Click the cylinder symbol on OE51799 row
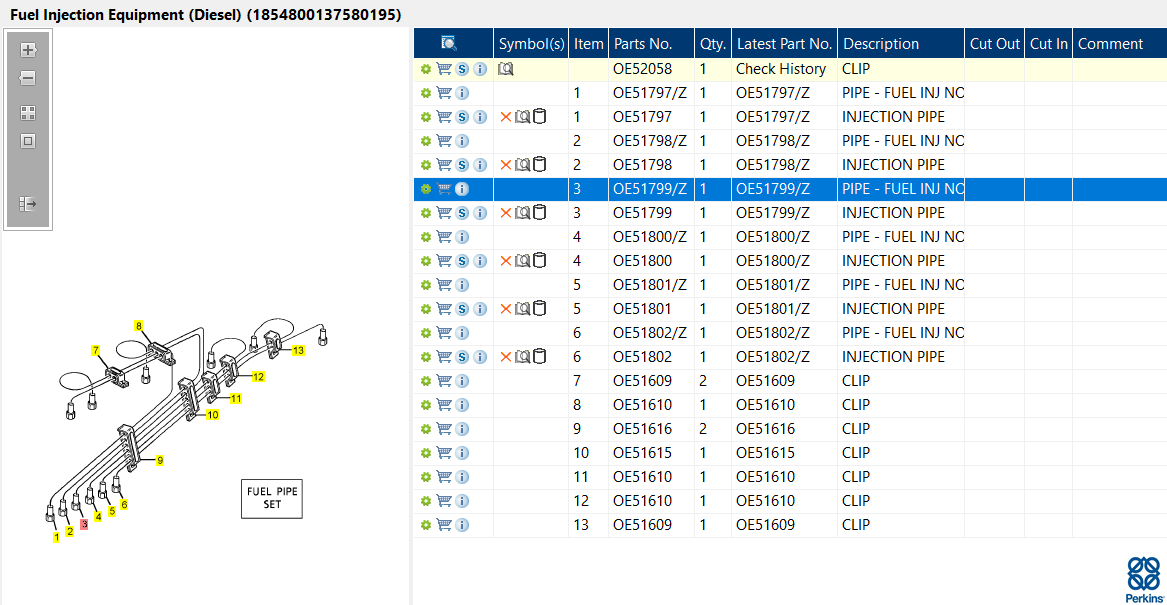This screenshot has width=1167, height=605. [x=540, y=213]
